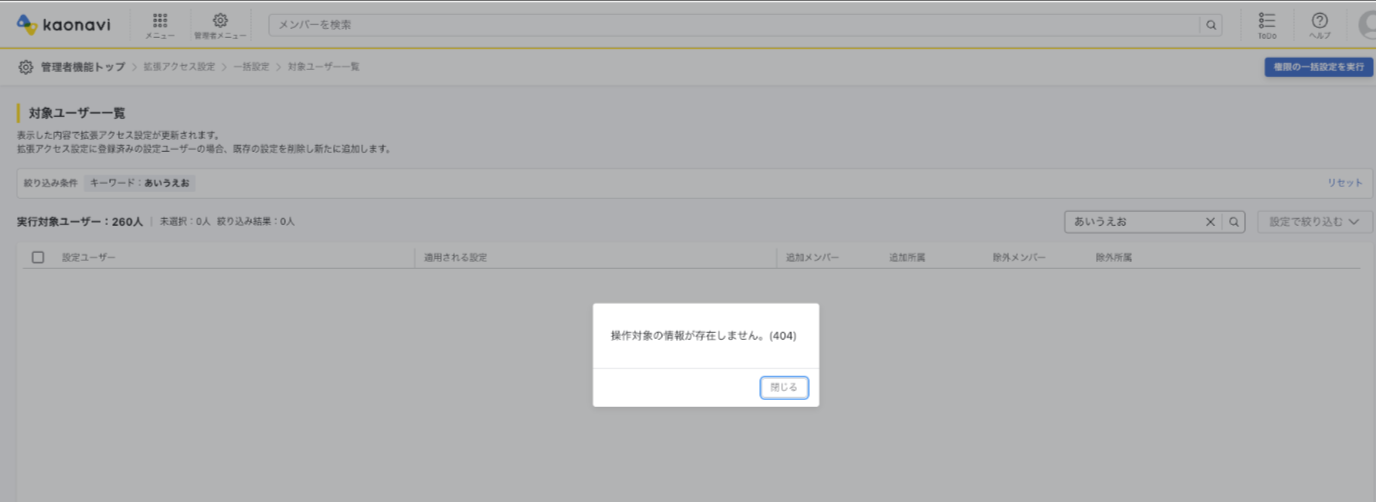
Task: Open the ヘルプ question mark icon
Action: pyautogui.click(x=1319, y=24)
